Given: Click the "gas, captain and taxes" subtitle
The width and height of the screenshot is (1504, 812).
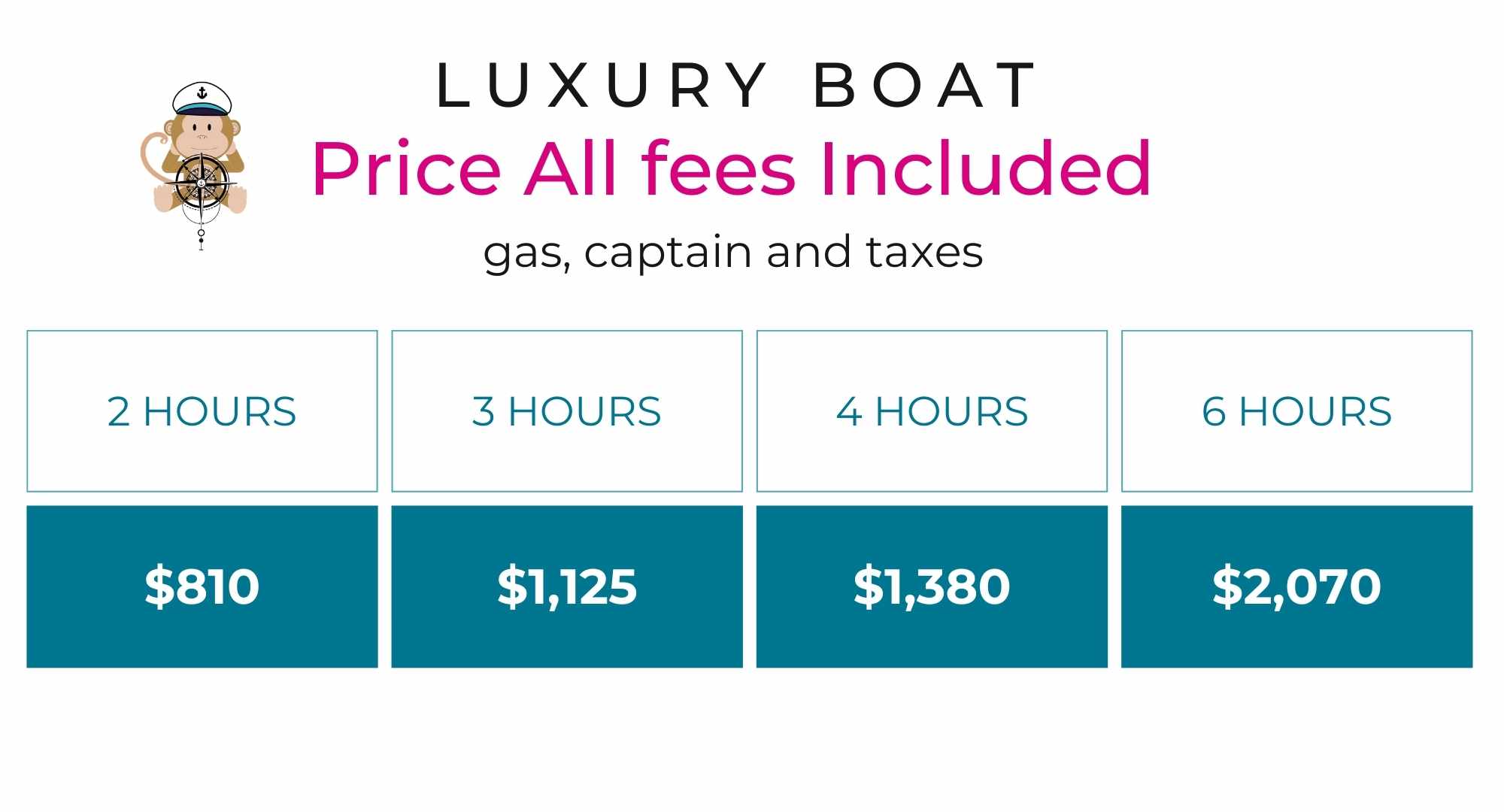Looking at the screenshot, I should tap(733, 252).
